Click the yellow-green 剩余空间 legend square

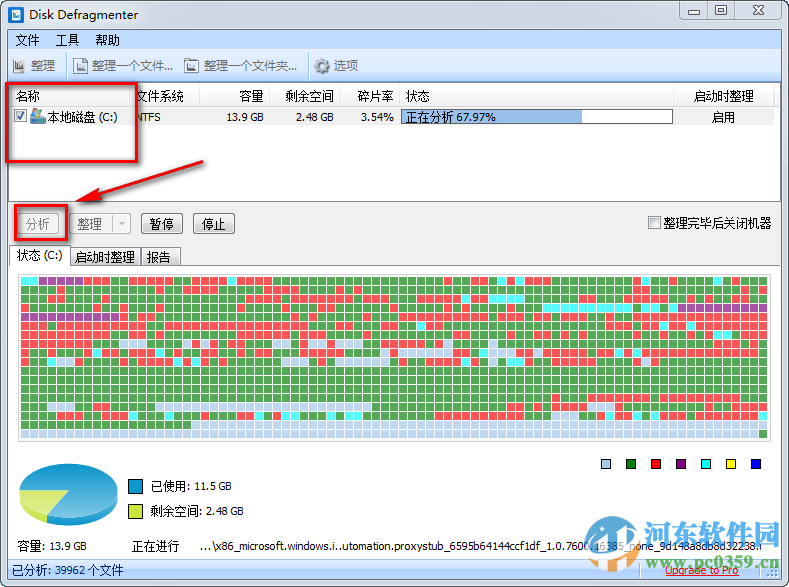[135, 512]
